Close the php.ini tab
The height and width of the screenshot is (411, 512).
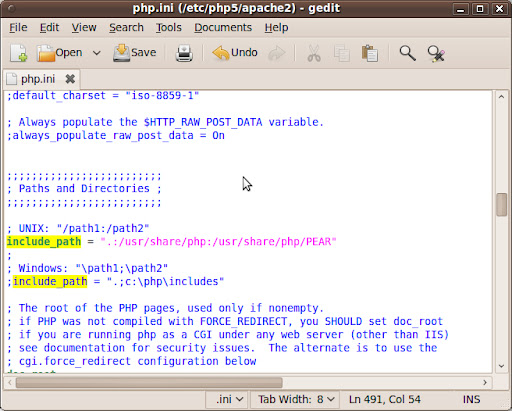[x=70, y=79]
